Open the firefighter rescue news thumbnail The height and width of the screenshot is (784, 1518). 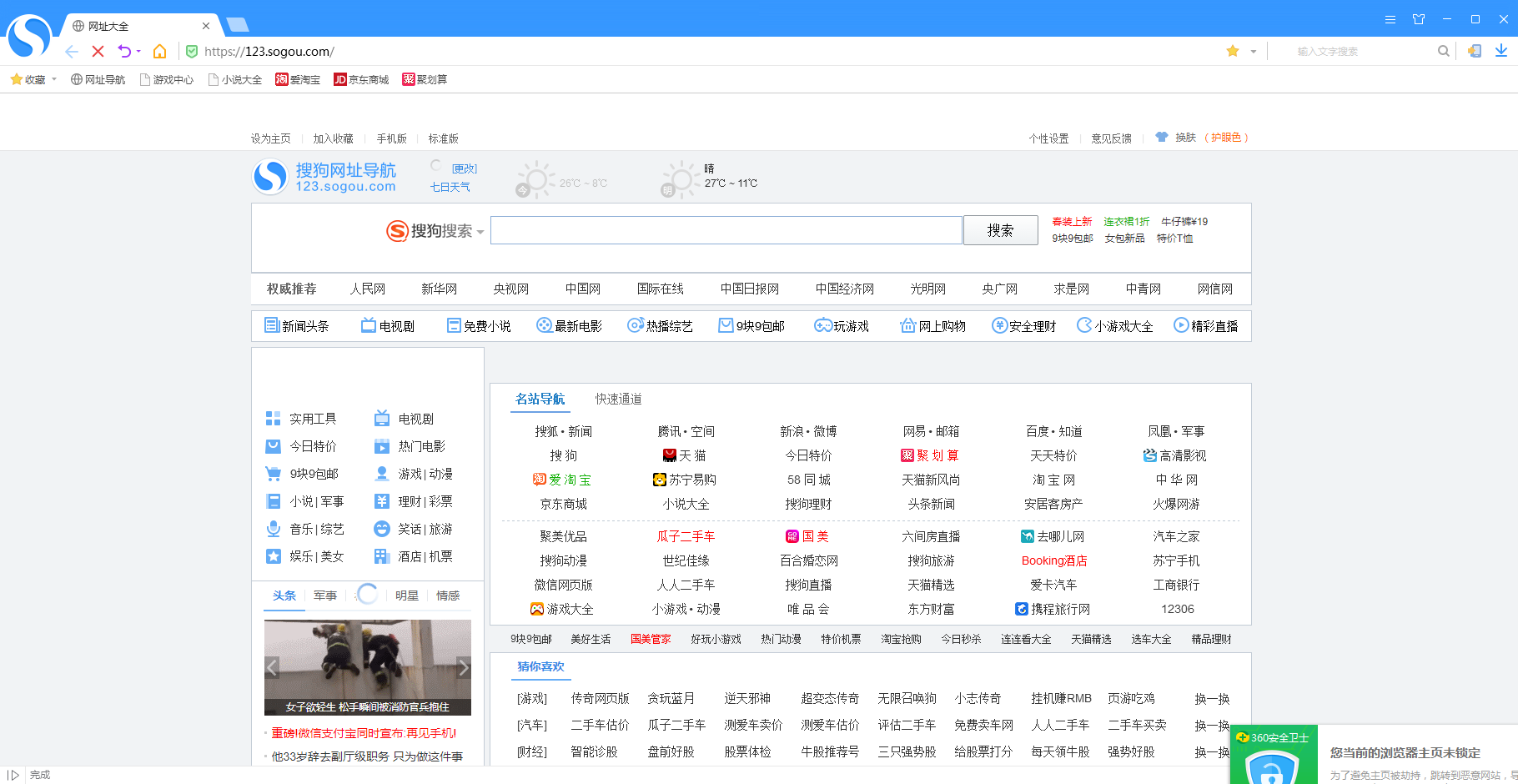(x=367, y=663)
